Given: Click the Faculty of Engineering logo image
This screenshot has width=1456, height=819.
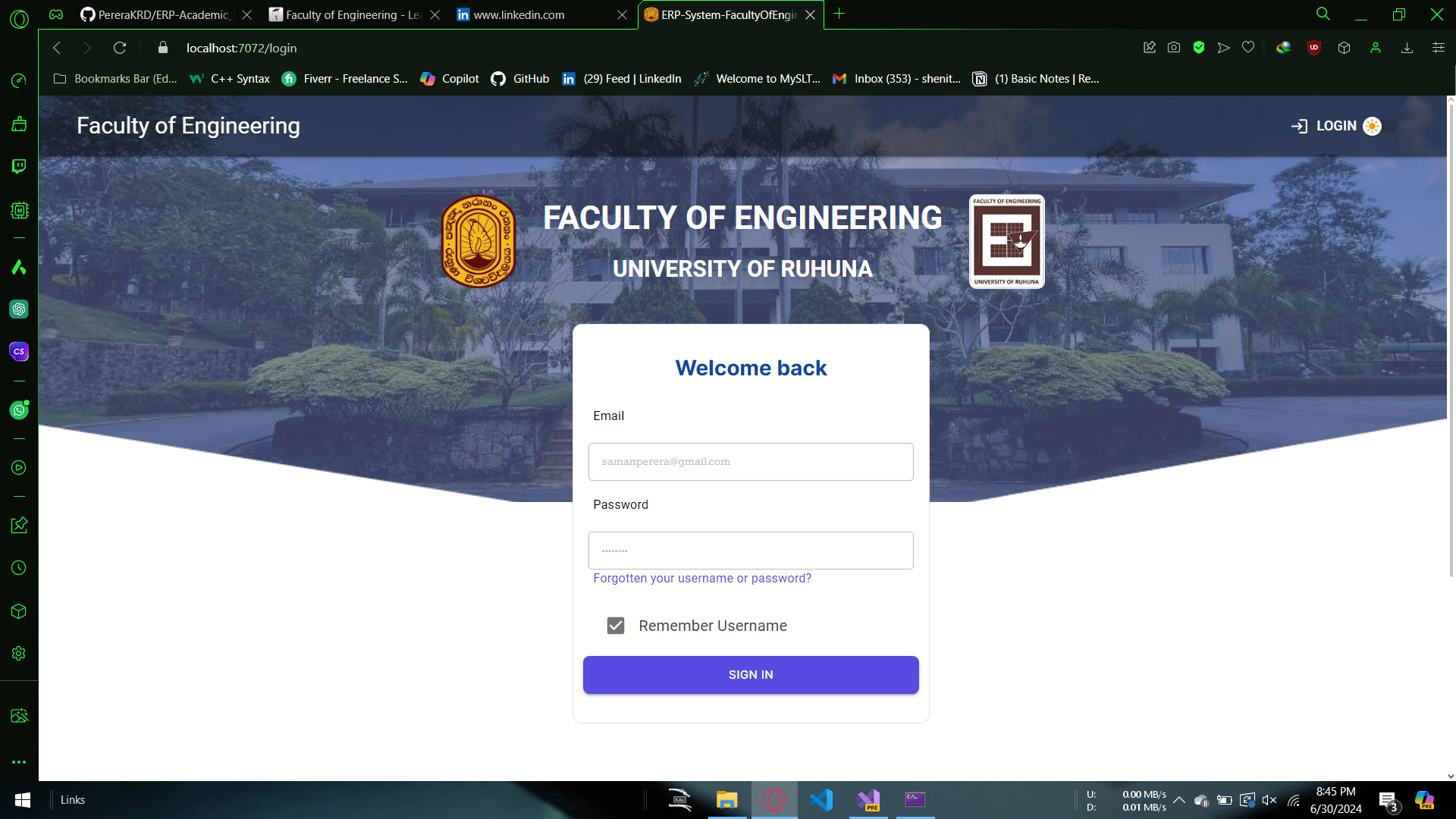Looking at the screenshot, I should click(1007, 241).
